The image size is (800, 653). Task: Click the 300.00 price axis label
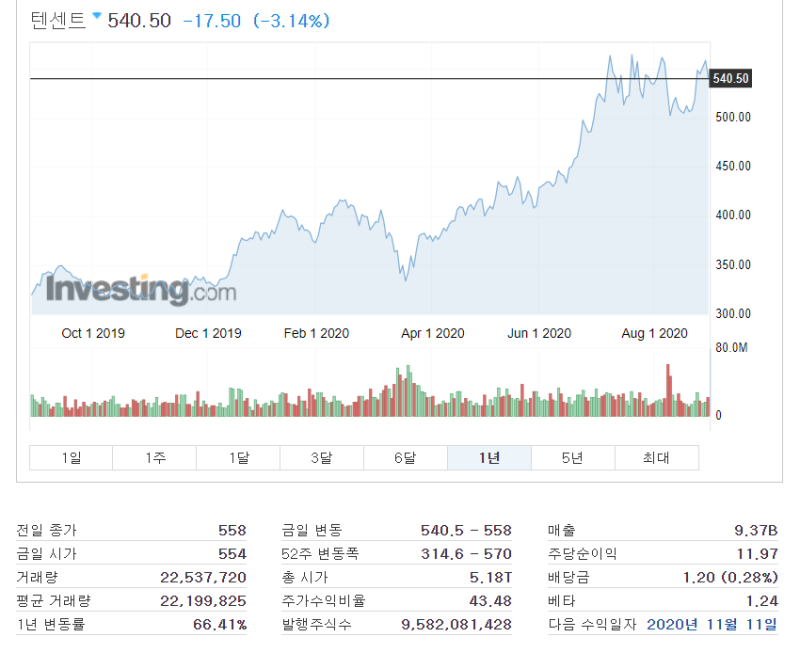733,313
